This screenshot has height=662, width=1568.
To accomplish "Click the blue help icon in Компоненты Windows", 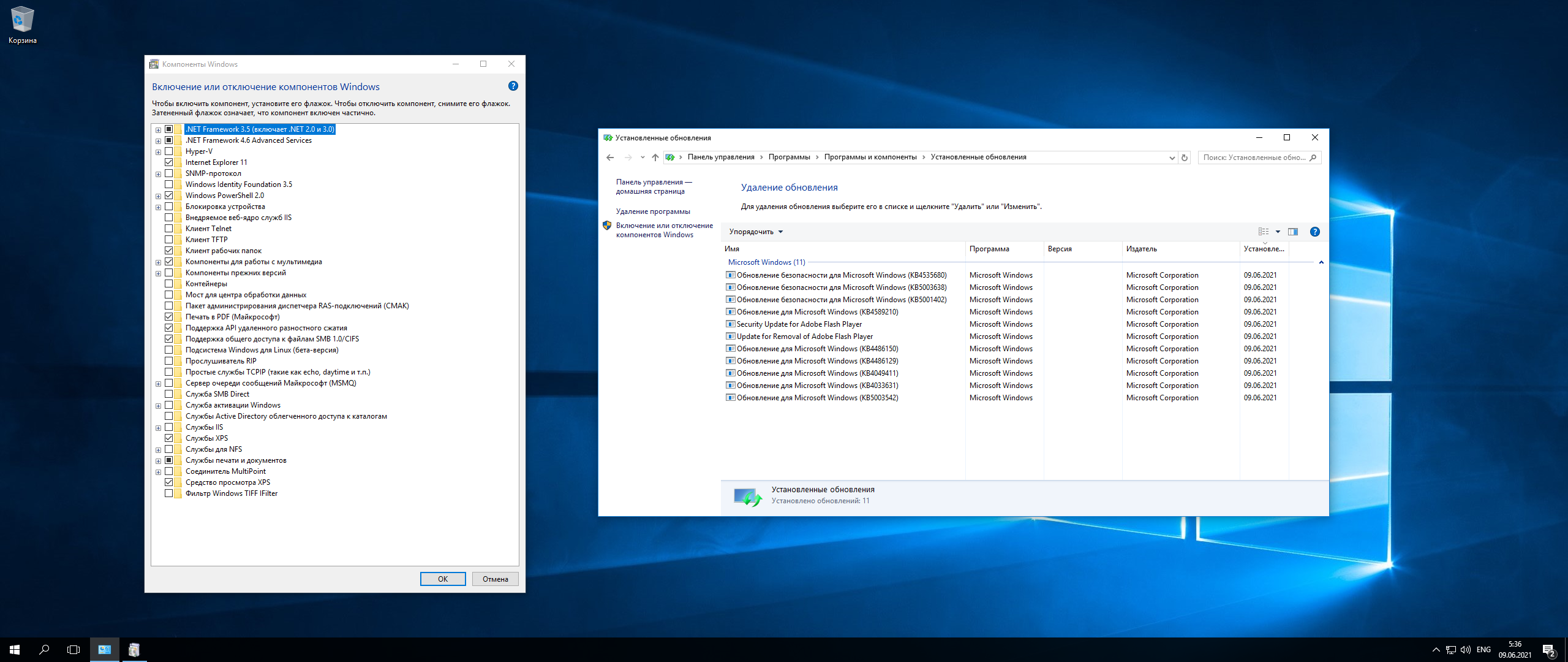I will click(513, 86).
